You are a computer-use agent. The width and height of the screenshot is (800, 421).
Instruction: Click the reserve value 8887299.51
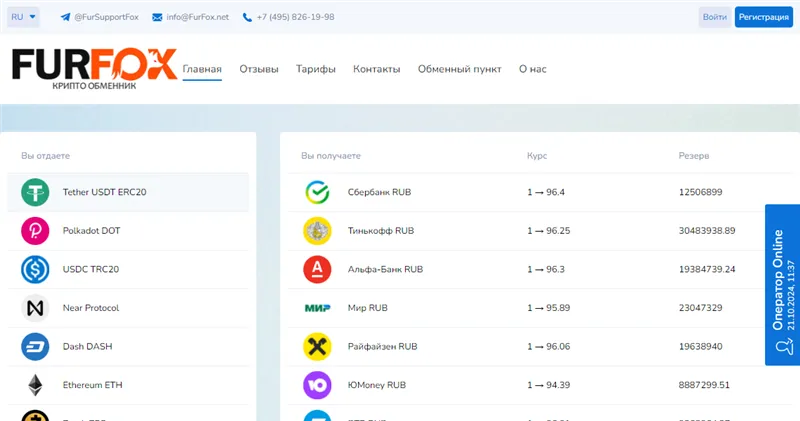coord(704,385)
